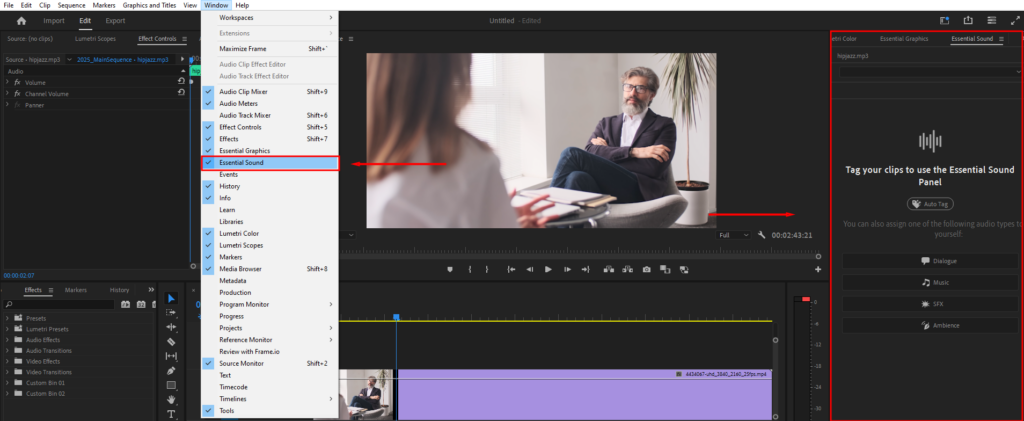Select the Hand tool
The height and width of the screenshot is (421, 1024).
tap(171, 399)
